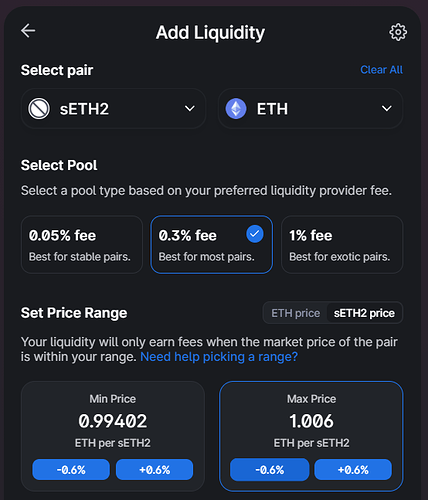Open the settings gear icon

398,32
